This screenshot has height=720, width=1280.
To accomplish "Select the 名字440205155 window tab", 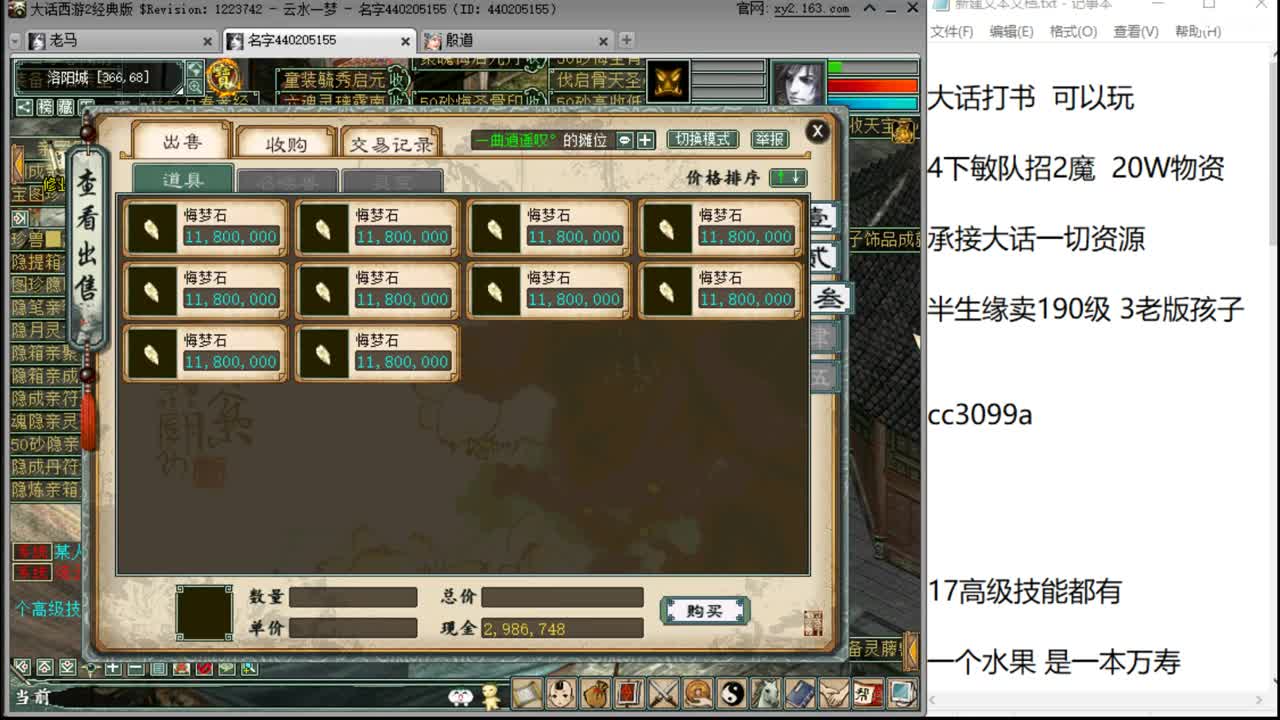I will 318,41.
